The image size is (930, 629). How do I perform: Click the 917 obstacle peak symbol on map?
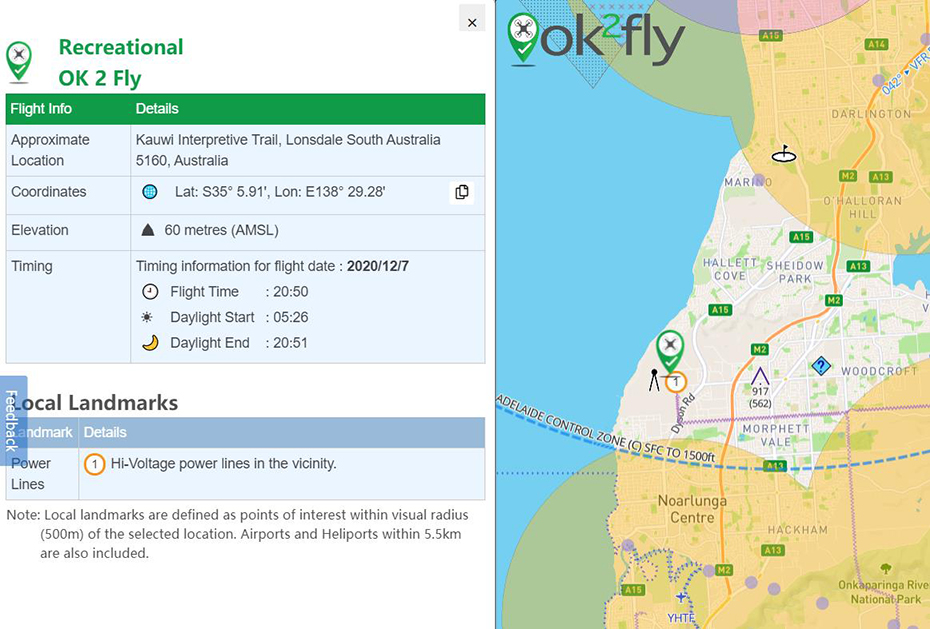coord(760,376)
